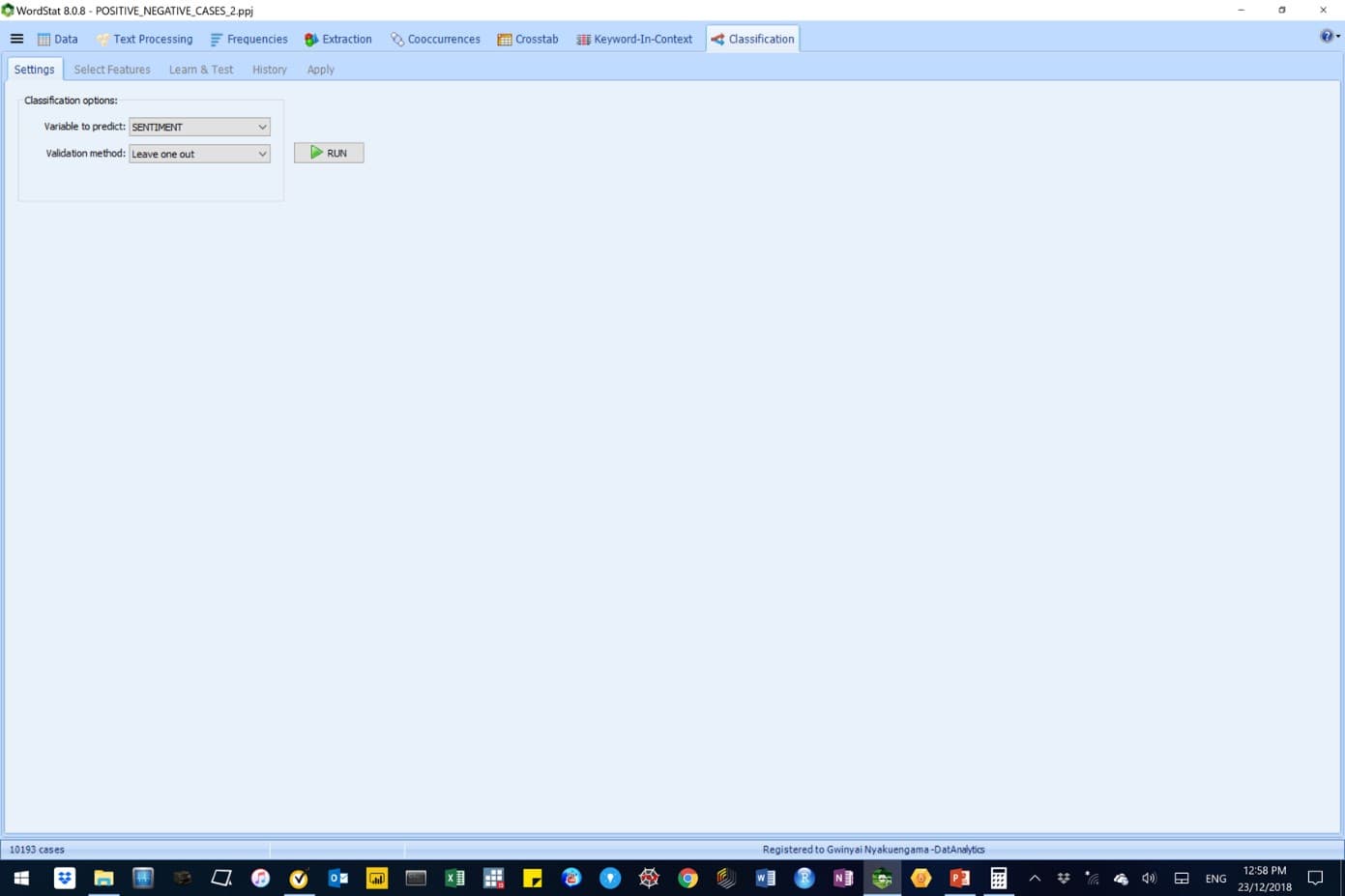Image resolution: width=1345 pixels, height=896 pixels.
Task: Open Excel from the taskbar
Action: pyautogui.click(x=454, y=878)
